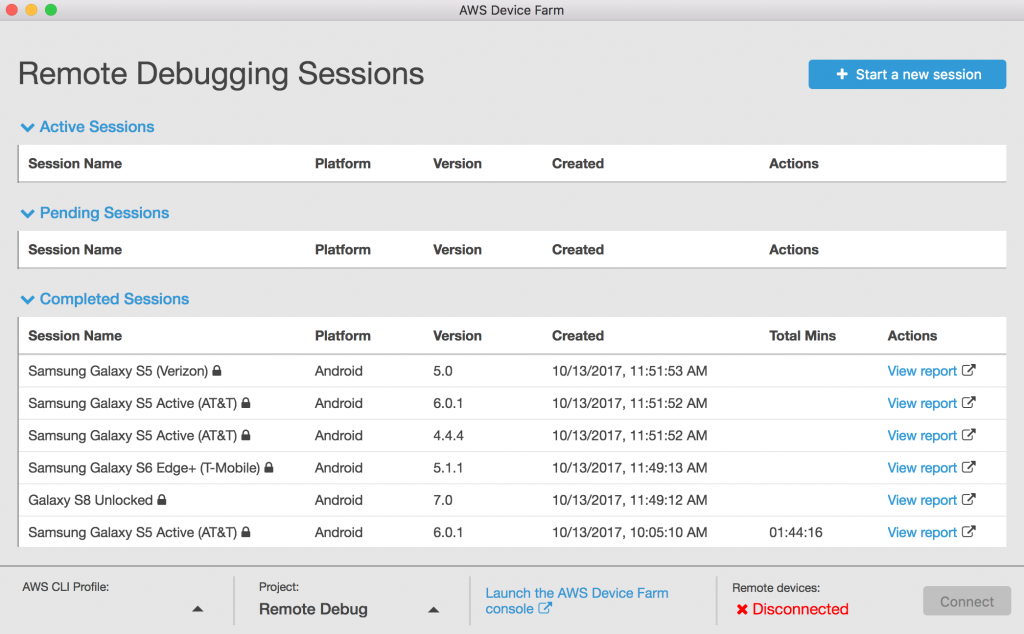The height and width of the screenshot is (634, 1024).
Task: Click the greyed-out Connect button
Action: (967, 601)
